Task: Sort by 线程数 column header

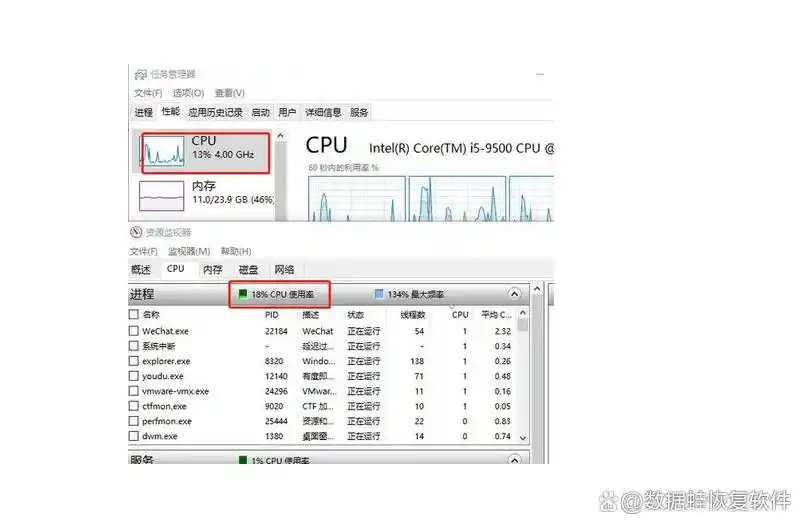Action: click(x=413, y=314)
